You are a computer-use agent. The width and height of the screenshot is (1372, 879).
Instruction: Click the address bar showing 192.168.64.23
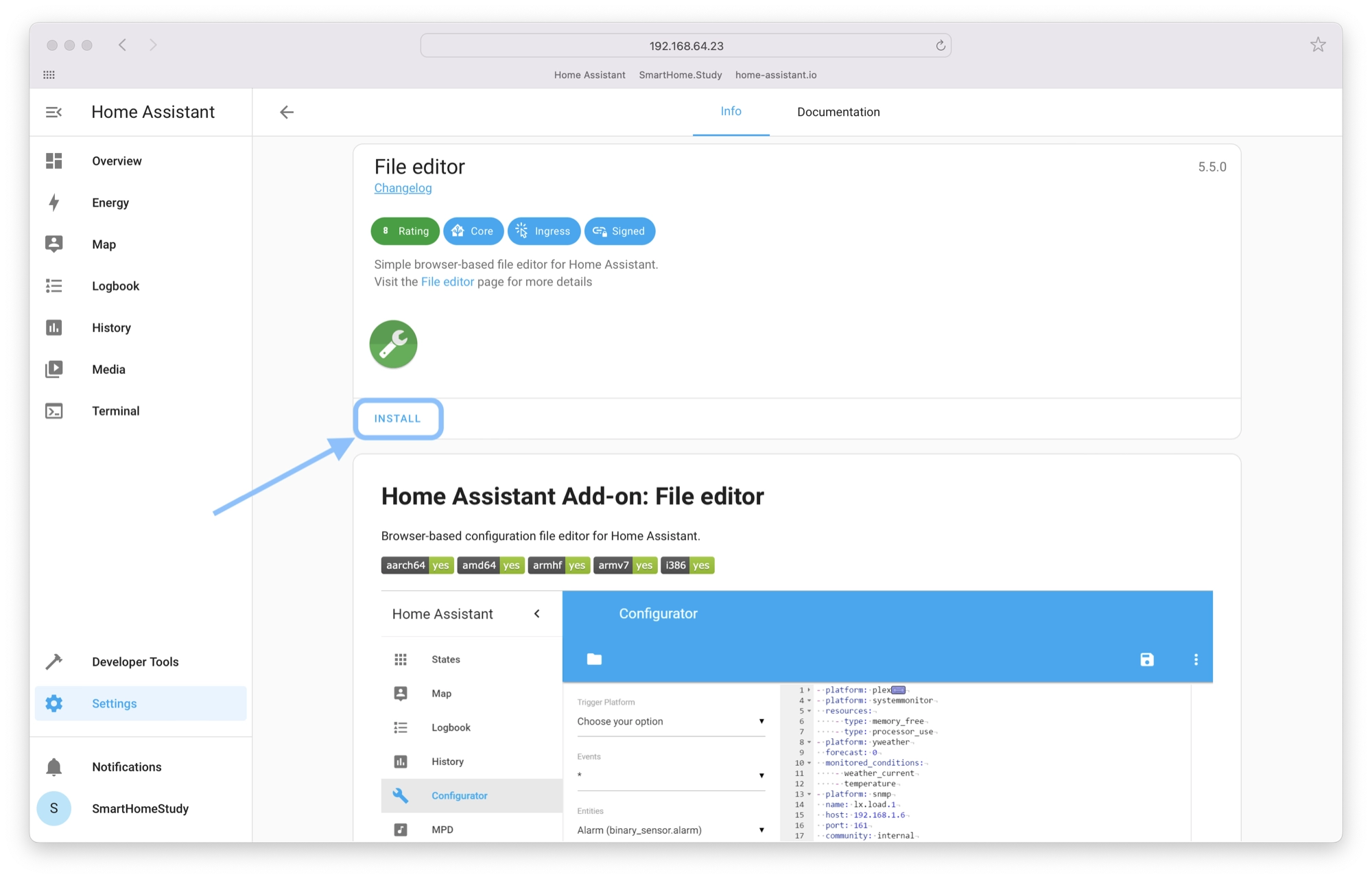686,45
